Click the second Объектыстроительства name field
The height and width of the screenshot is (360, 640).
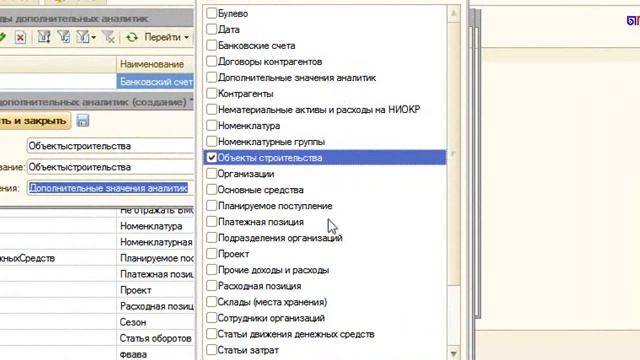pyautogui.click(x=110, y=167)
